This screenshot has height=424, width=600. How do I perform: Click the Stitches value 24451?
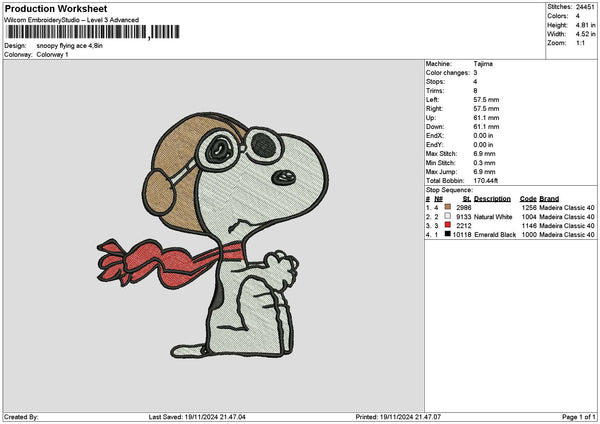[585, 7]
